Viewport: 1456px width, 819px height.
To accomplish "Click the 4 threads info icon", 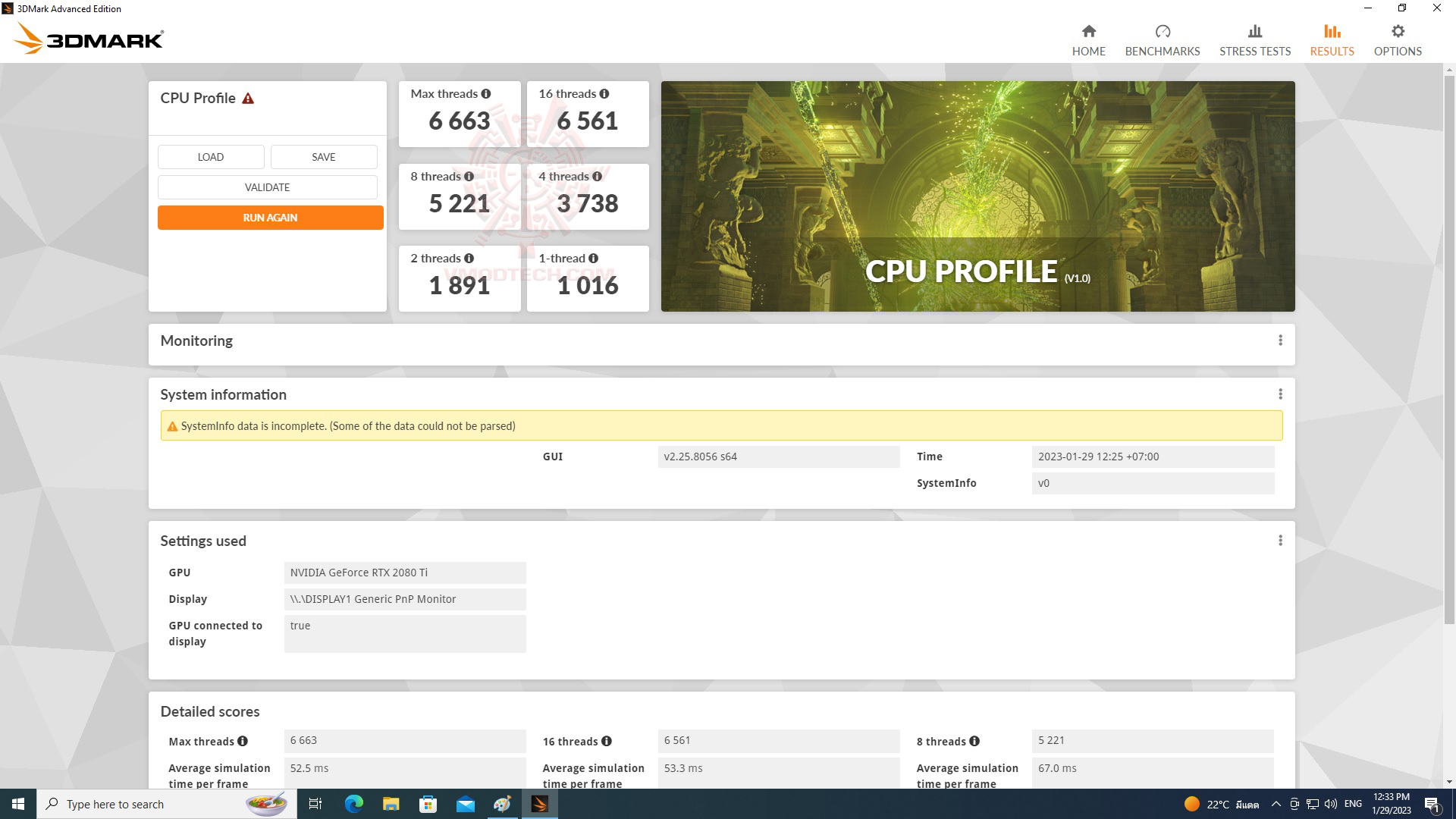I will [x=598, y=177].
